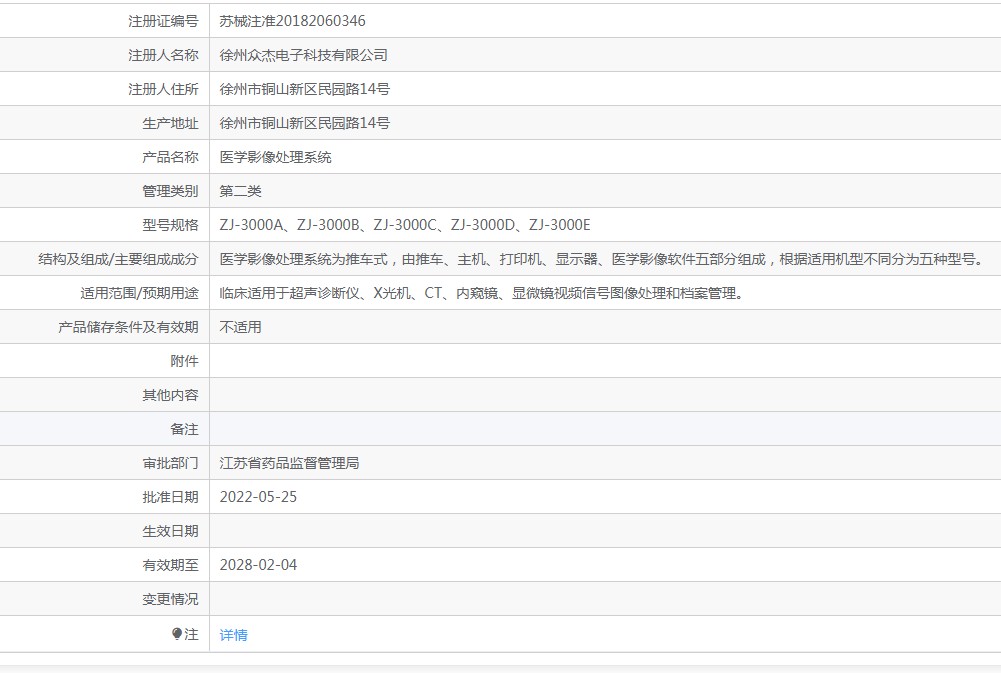Click the 注册人住所 label
This screenshot has height=673, width=1001.
[163, 89]
